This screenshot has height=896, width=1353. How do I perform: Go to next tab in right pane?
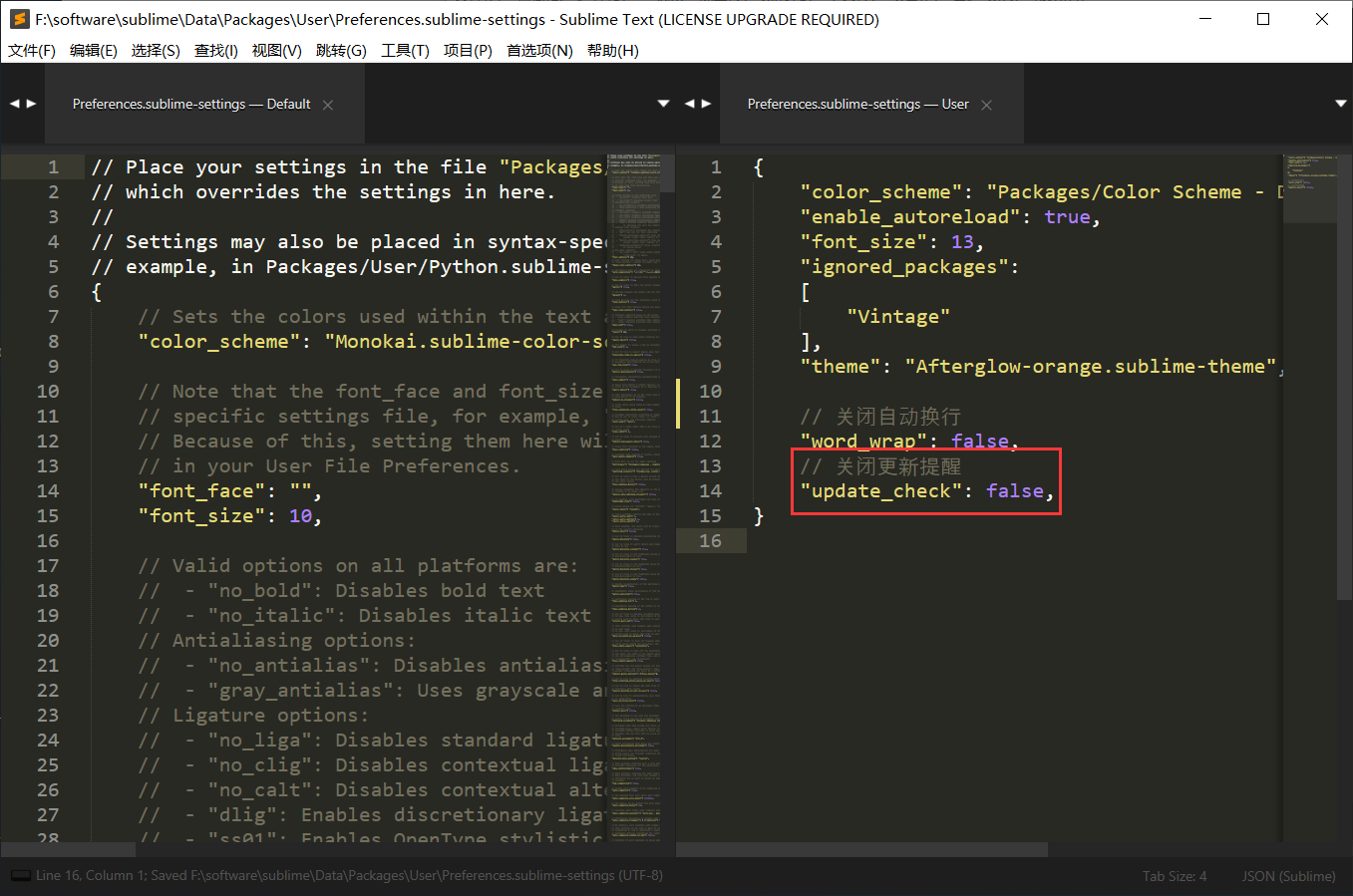pyautogui.click(x=707, y=104)
